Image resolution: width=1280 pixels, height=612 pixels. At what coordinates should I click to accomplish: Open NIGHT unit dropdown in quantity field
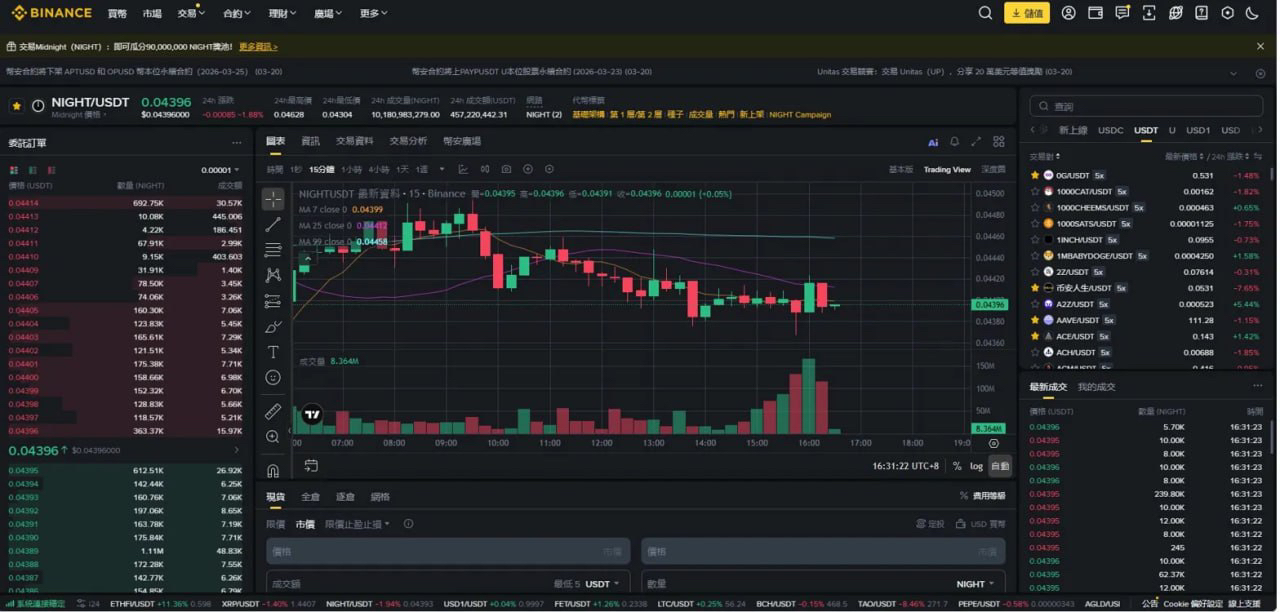[975, 584]
